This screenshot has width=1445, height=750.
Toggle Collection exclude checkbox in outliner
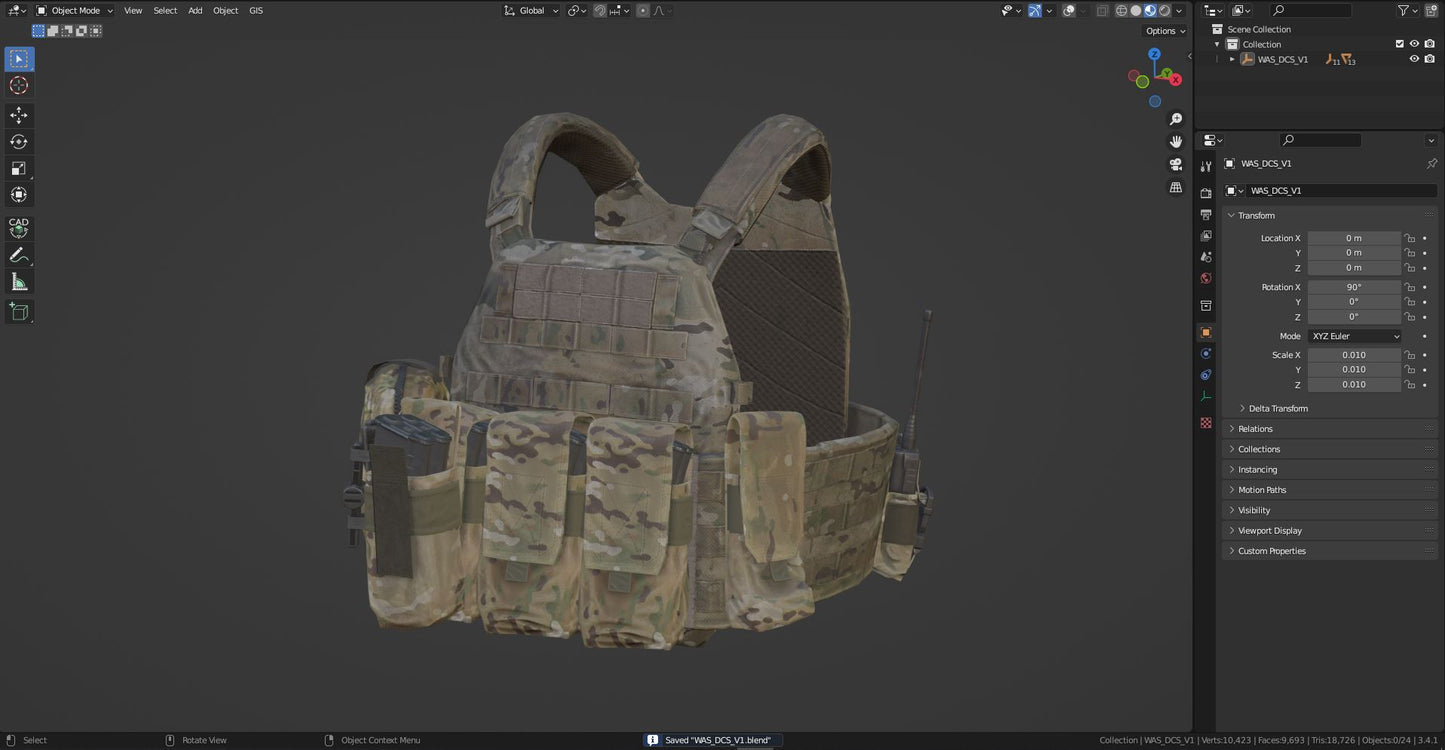1400,44
